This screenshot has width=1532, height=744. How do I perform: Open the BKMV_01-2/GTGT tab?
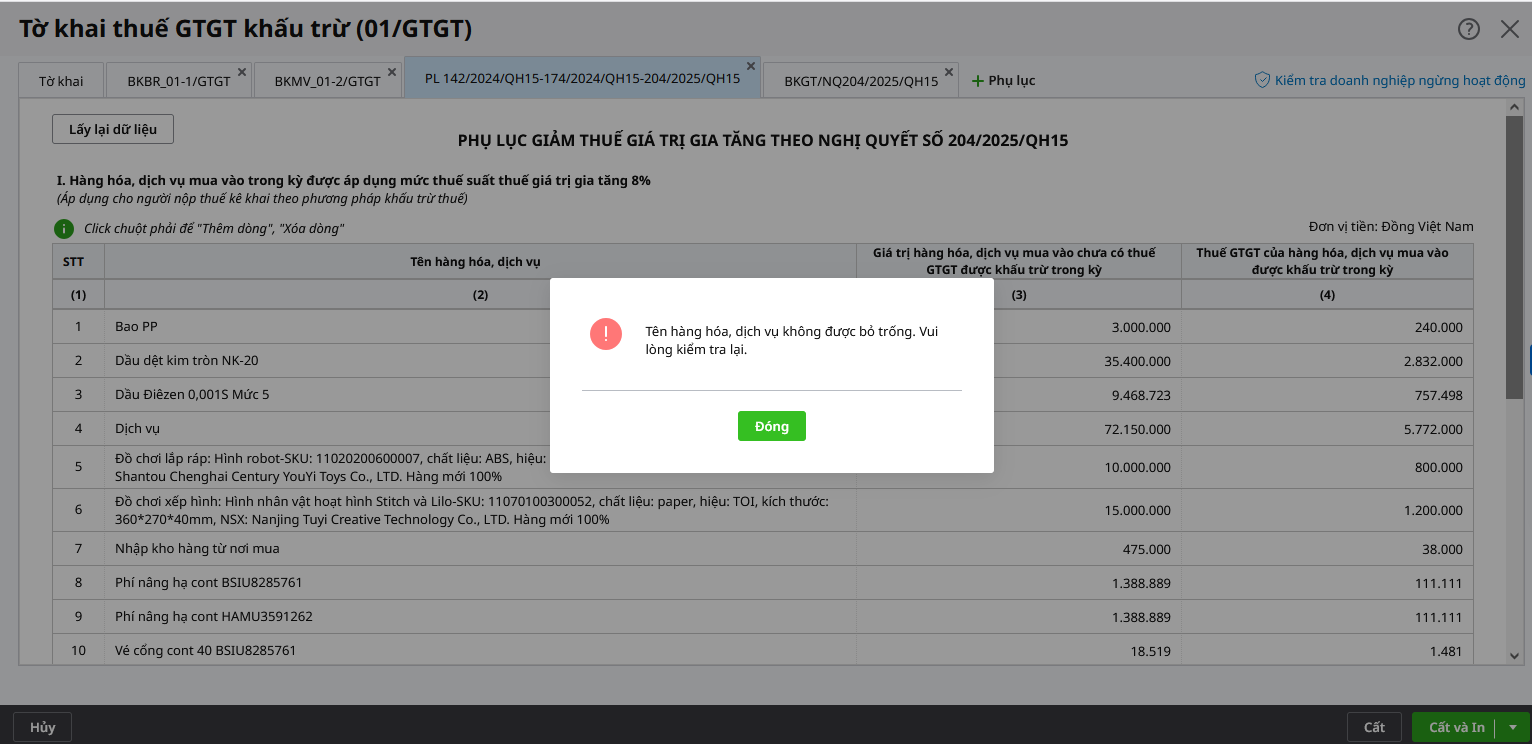[x=326, y=81]
